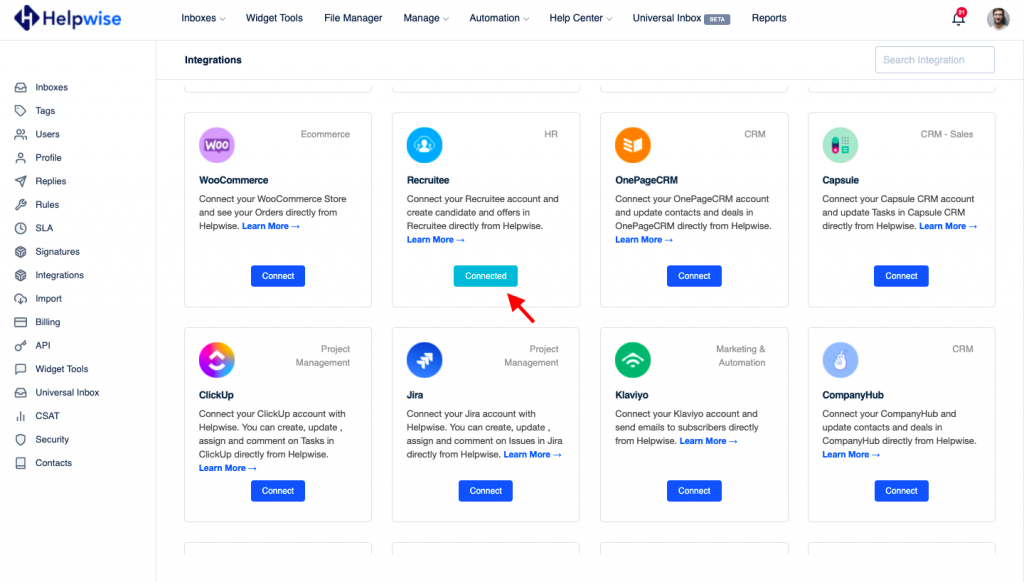This screenshot has height=582, width=1024.
Task: Click the ClickUp integration icon
Action: tap(217, 360)
